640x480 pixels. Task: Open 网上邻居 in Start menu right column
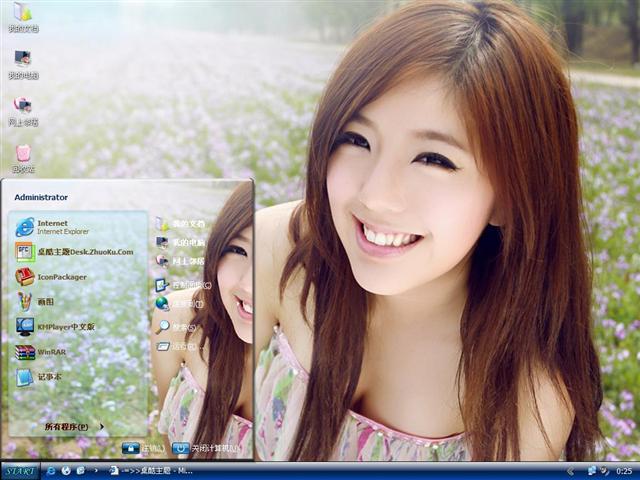click(x=180, y=261)
